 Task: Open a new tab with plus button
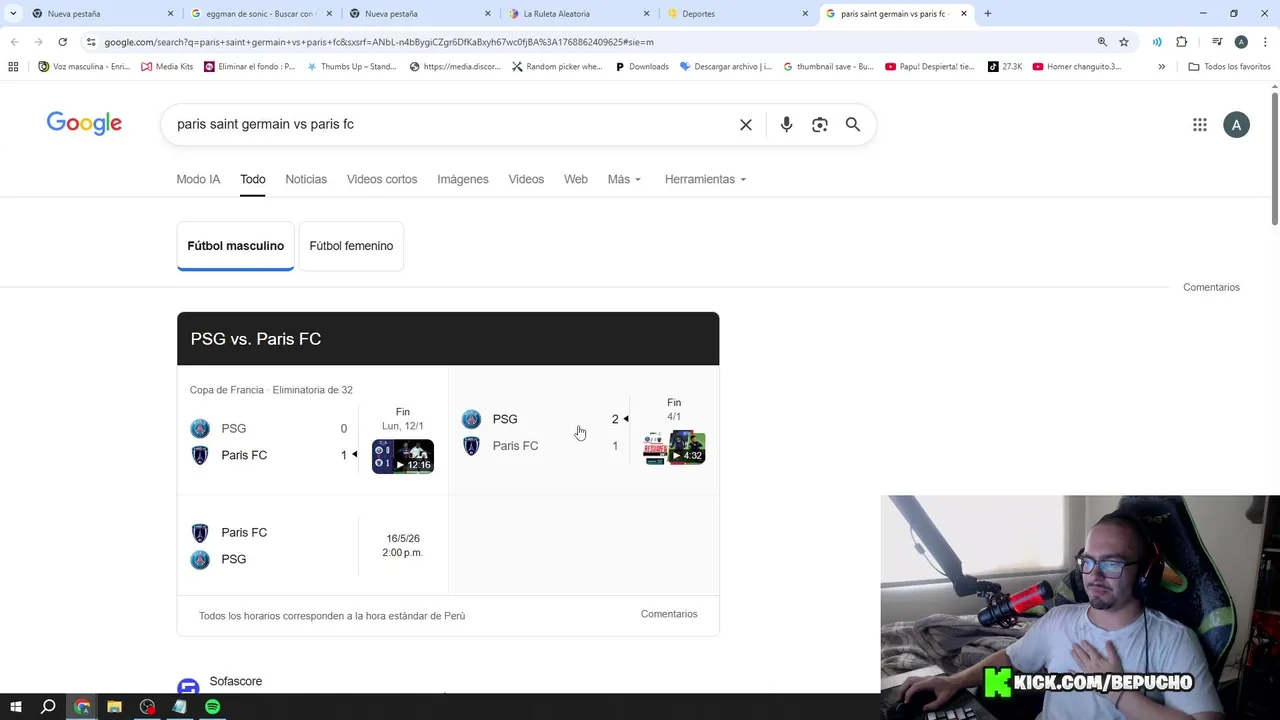988,14
